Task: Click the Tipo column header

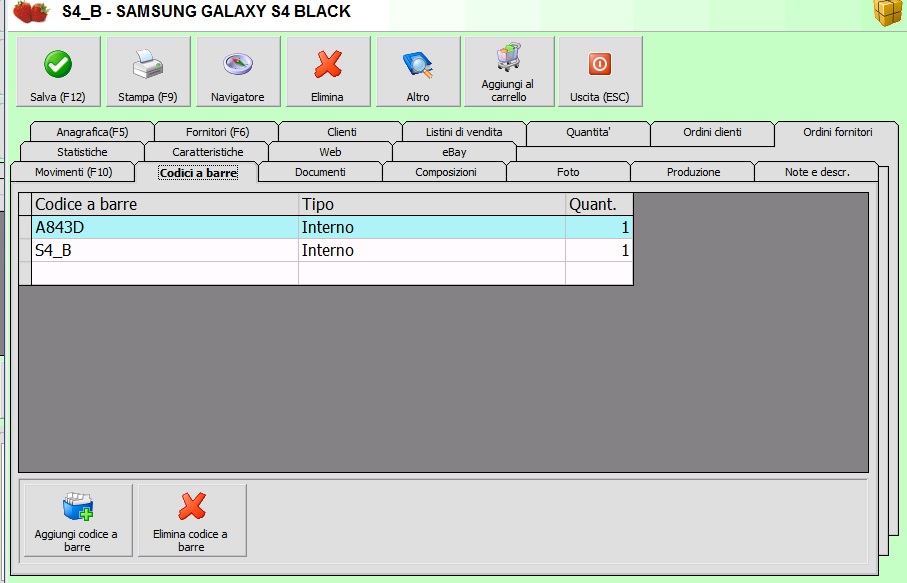Action: coord(432,204)
